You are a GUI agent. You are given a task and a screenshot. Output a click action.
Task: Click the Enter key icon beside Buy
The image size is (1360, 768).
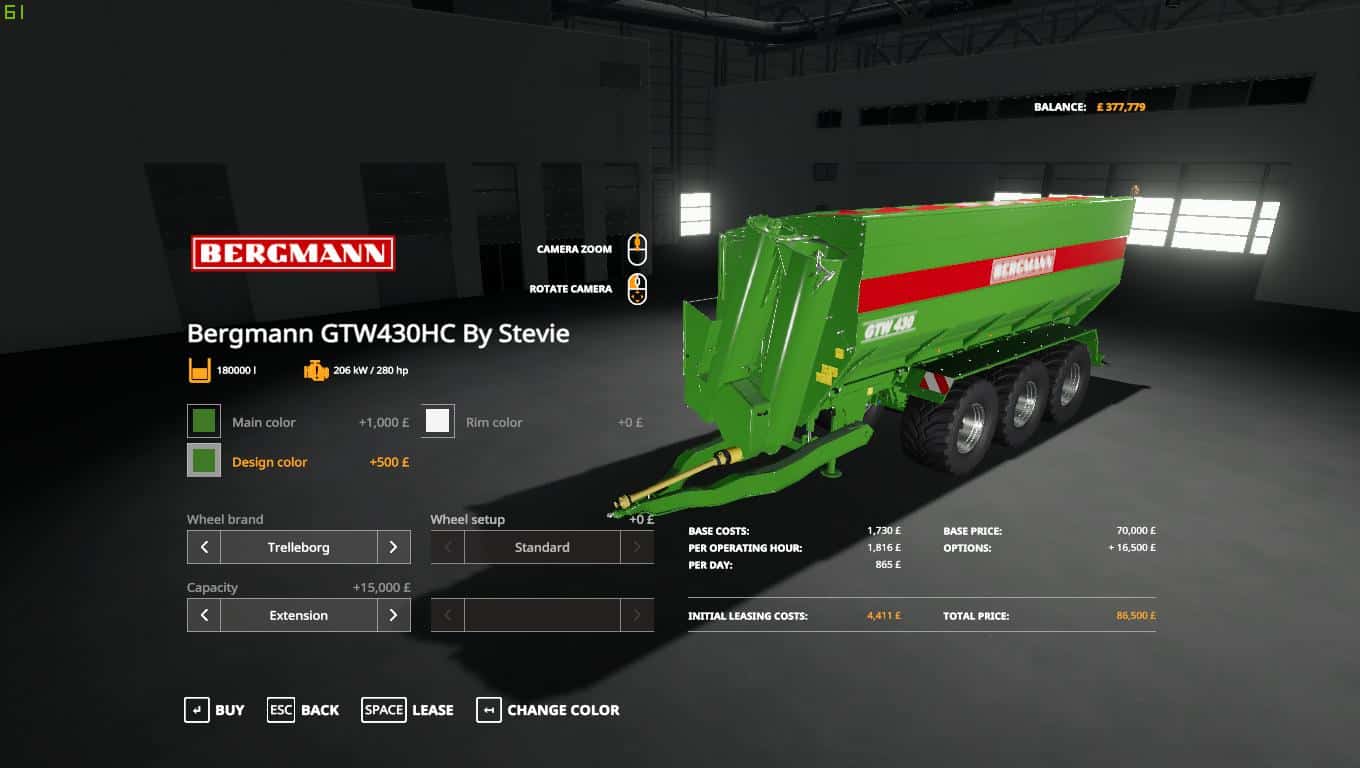(x=196, y=710)
